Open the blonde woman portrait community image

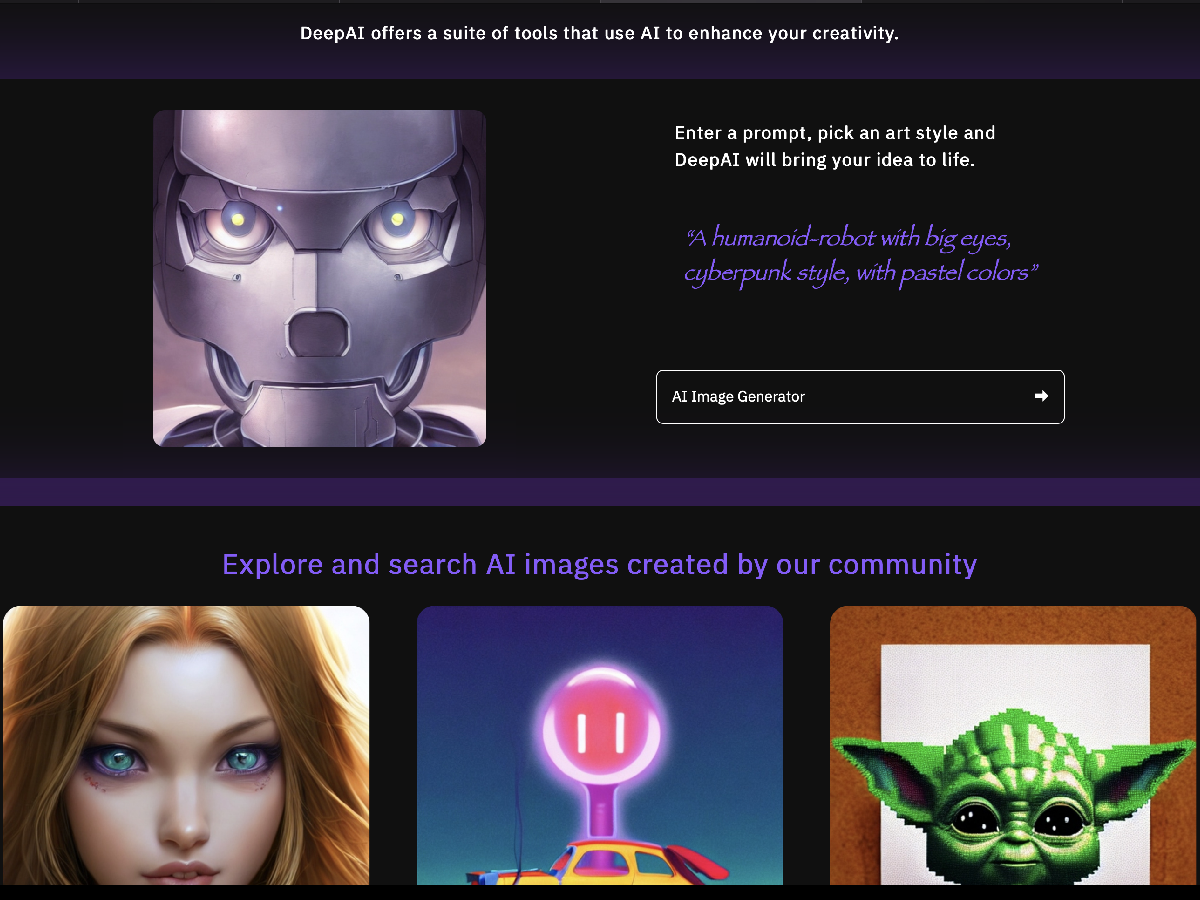point(186,745)
